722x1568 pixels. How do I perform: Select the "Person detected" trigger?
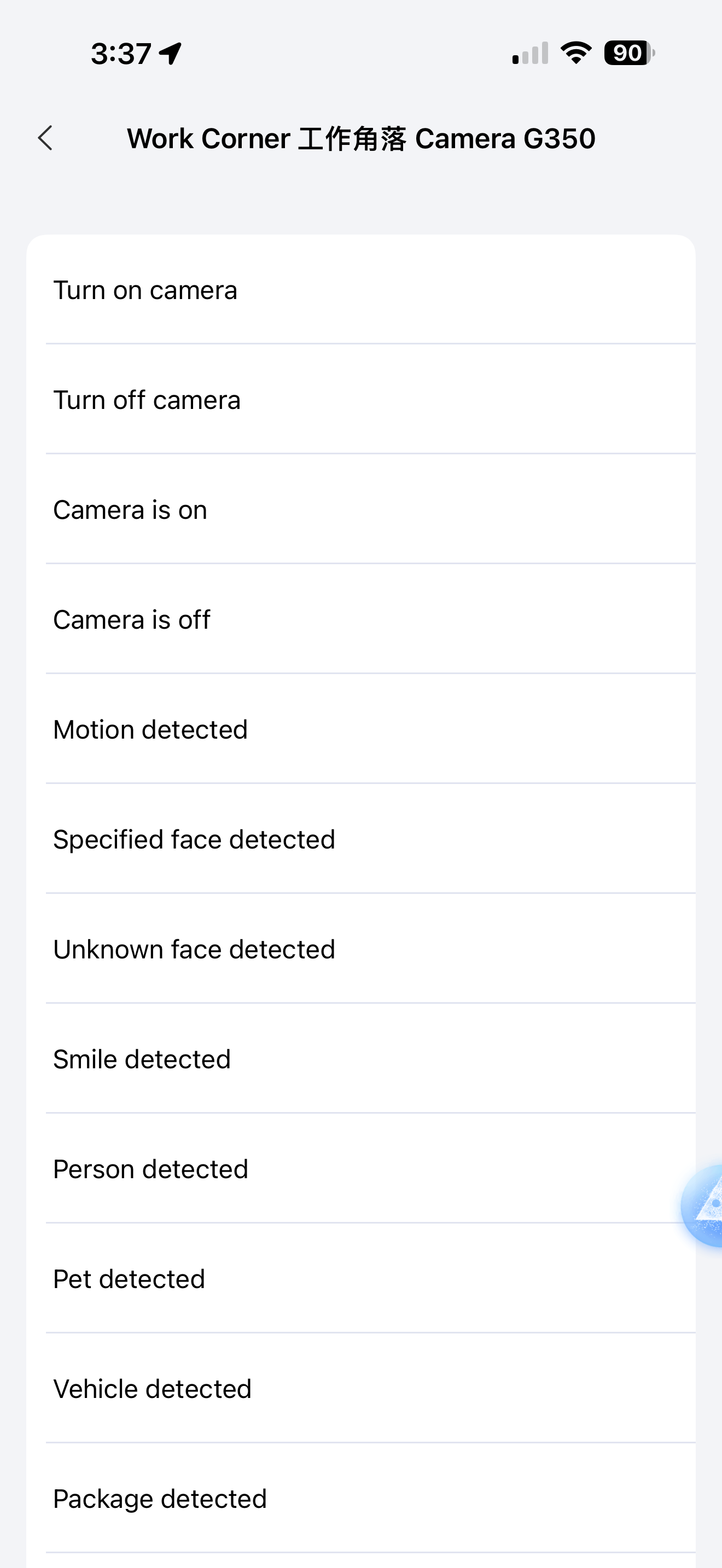(150, 1169)
